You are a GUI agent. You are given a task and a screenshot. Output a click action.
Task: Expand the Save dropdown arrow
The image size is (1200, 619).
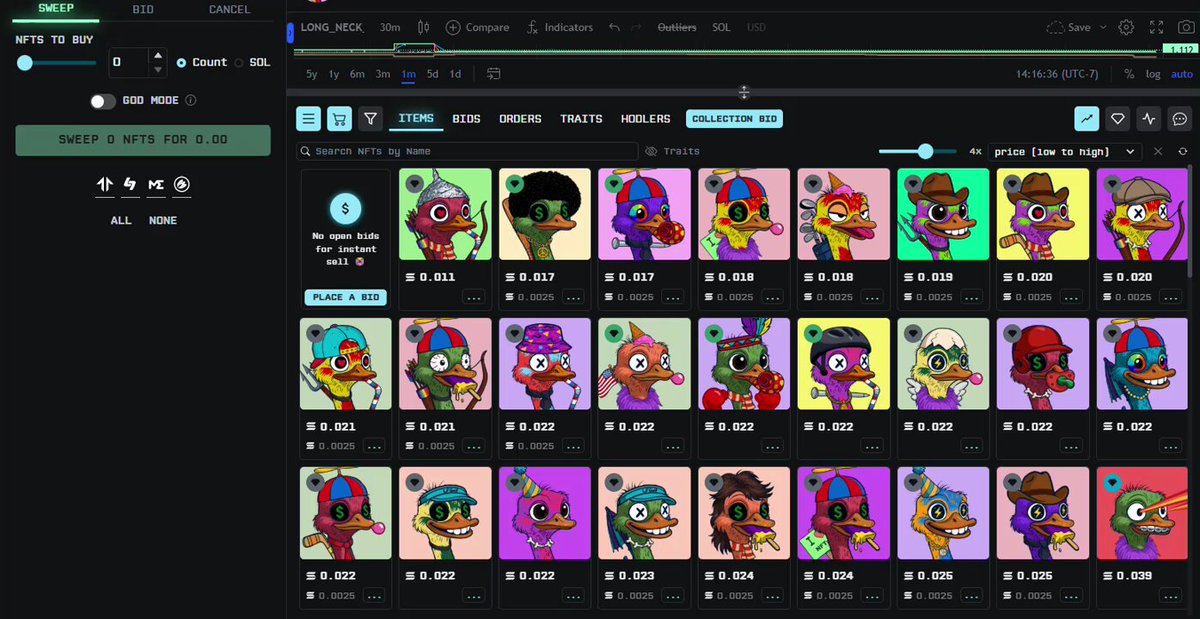[x=1103, y=27]
